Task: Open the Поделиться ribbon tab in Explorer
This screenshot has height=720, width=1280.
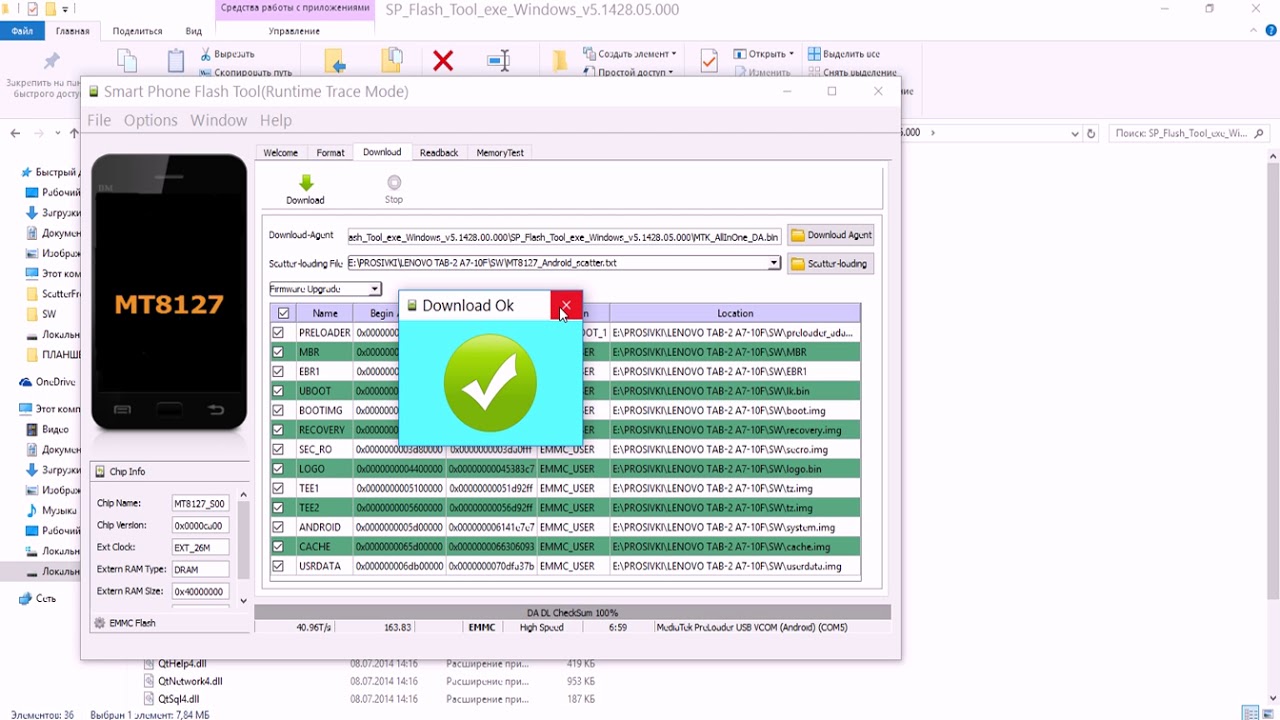Action: 138,31
